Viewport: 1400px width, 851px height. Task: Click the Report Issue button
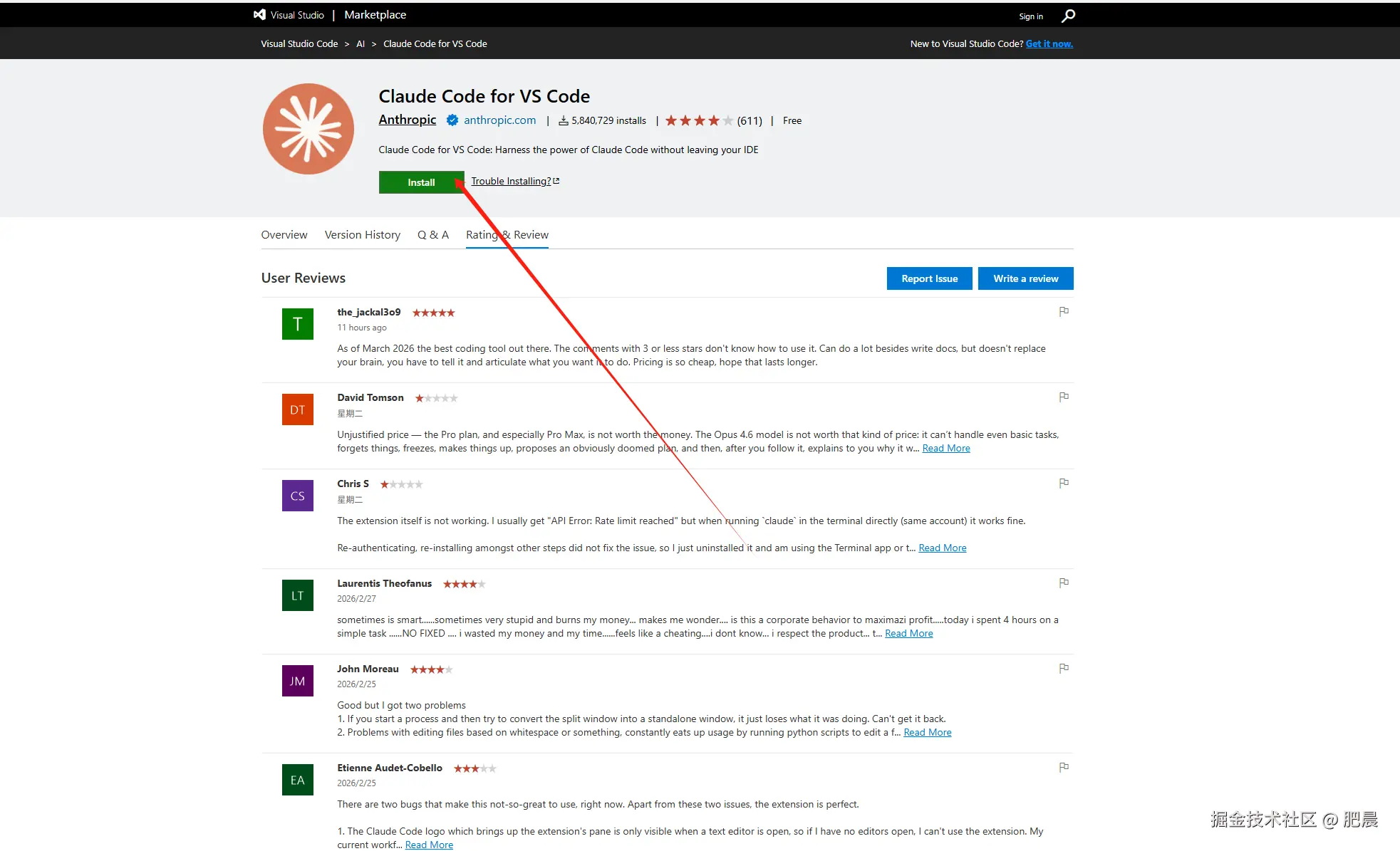929,278
